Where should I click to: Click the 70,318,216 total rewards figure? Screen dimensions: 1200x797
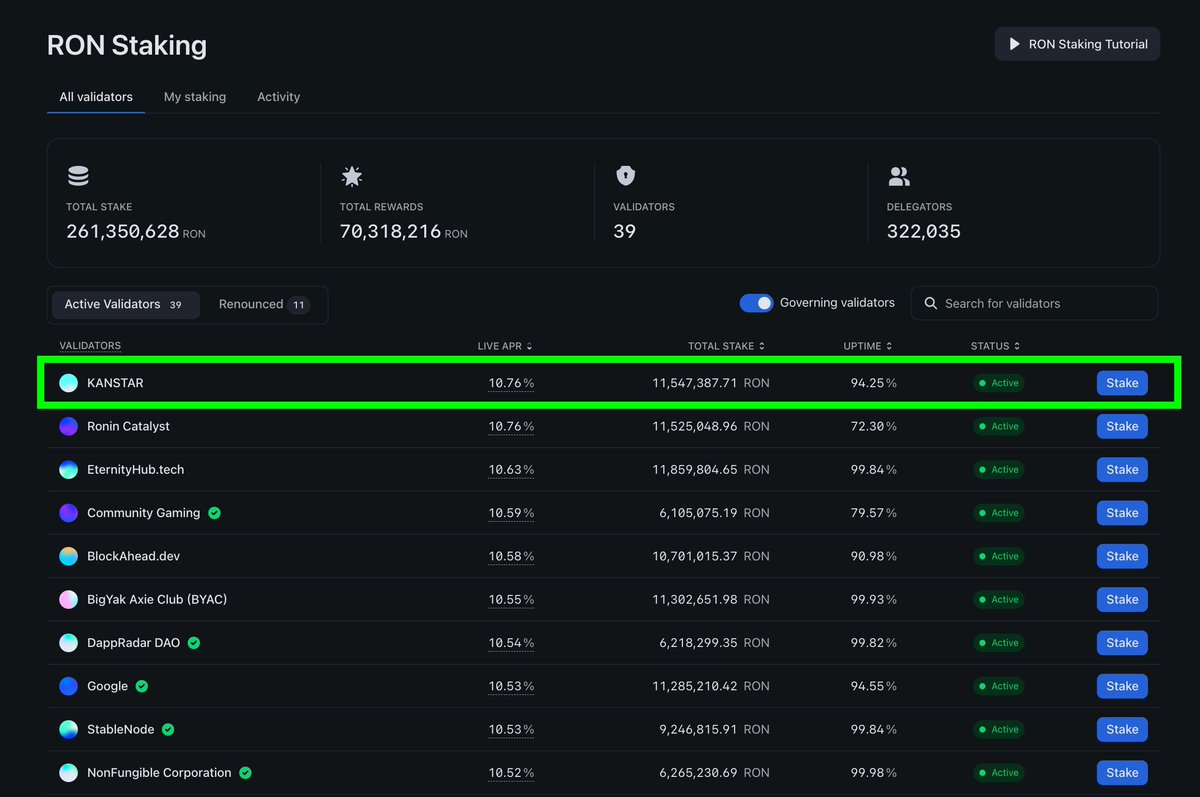(391, 232)
